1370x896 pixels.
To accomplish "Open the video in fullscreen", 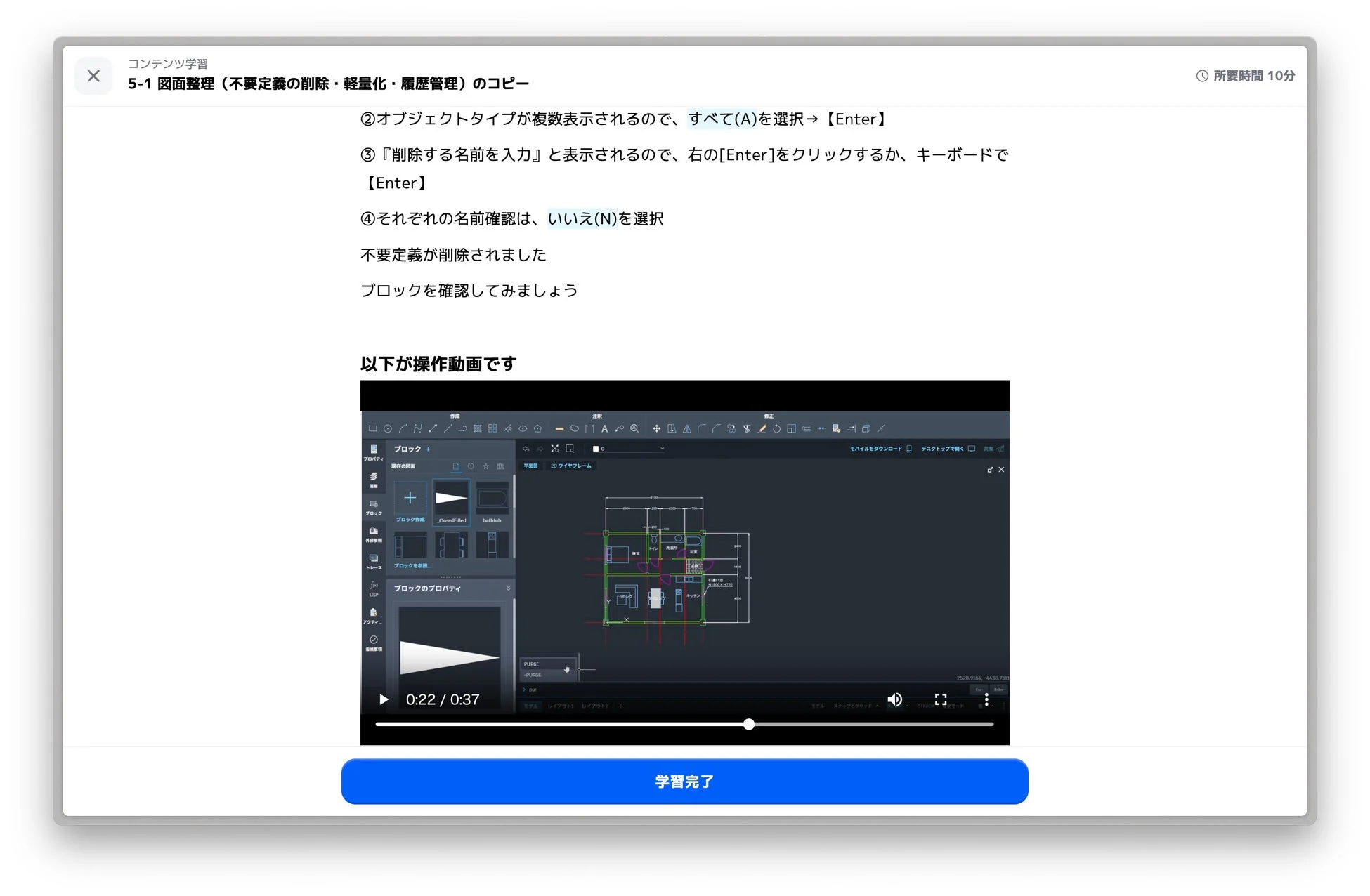I will tap(941, 699).
